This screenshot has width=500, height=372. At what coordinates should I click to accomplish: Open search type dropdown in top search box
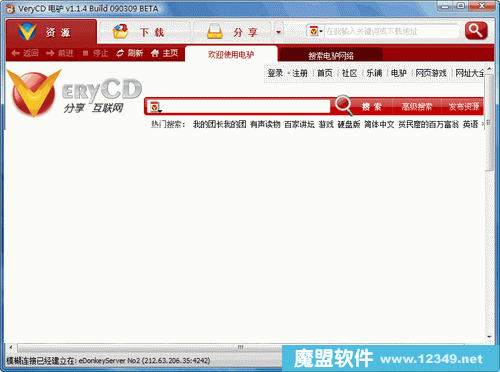point(315,31)
